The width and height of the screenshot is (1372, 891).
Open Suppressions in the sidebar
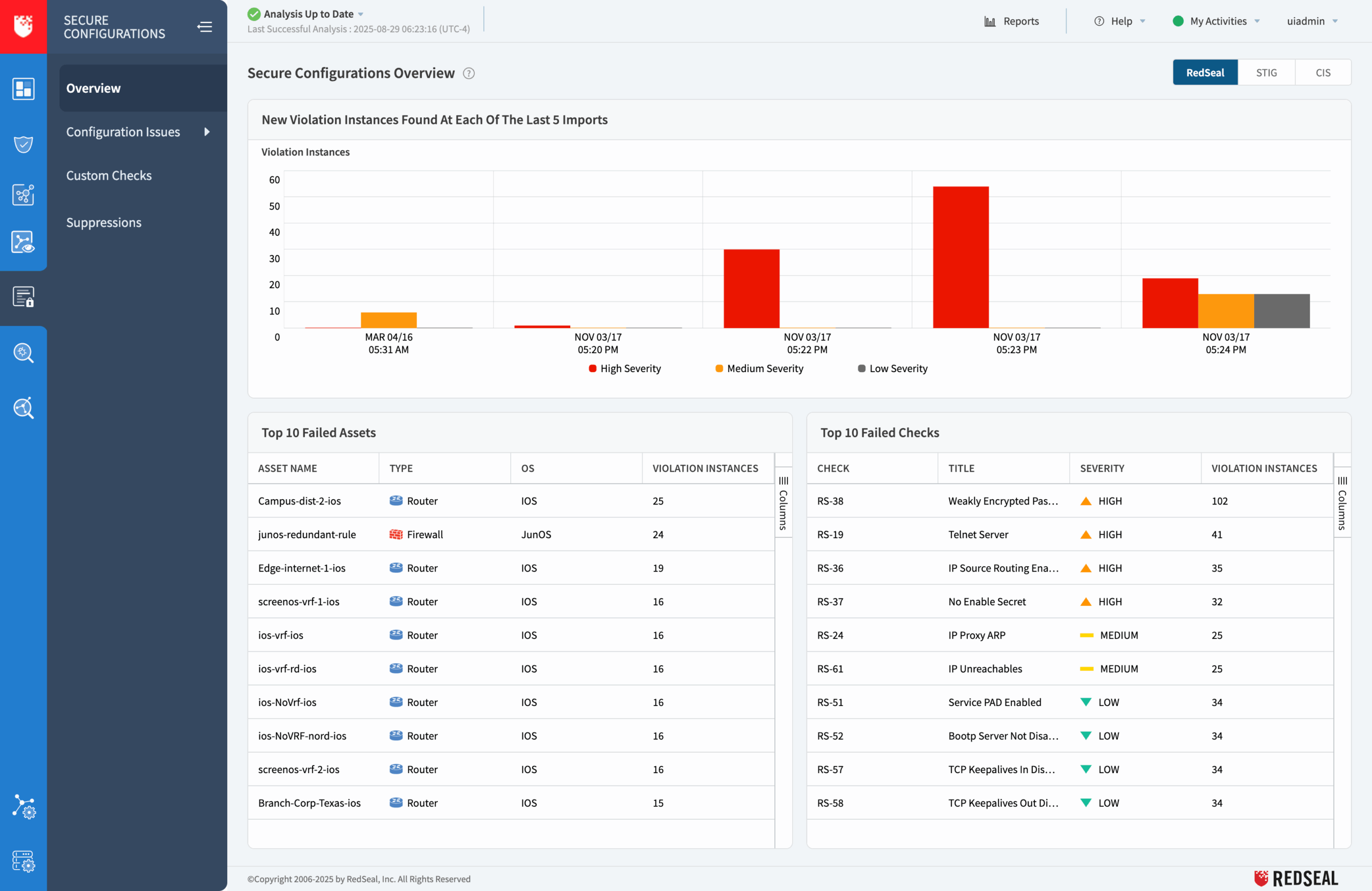[104, 222]
